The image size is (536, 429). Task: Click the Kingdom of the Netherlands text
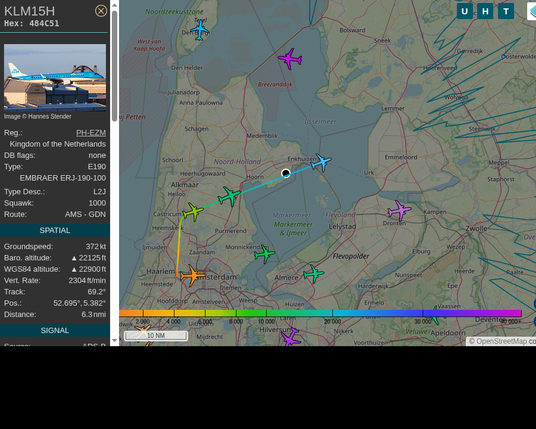(57, 144)
